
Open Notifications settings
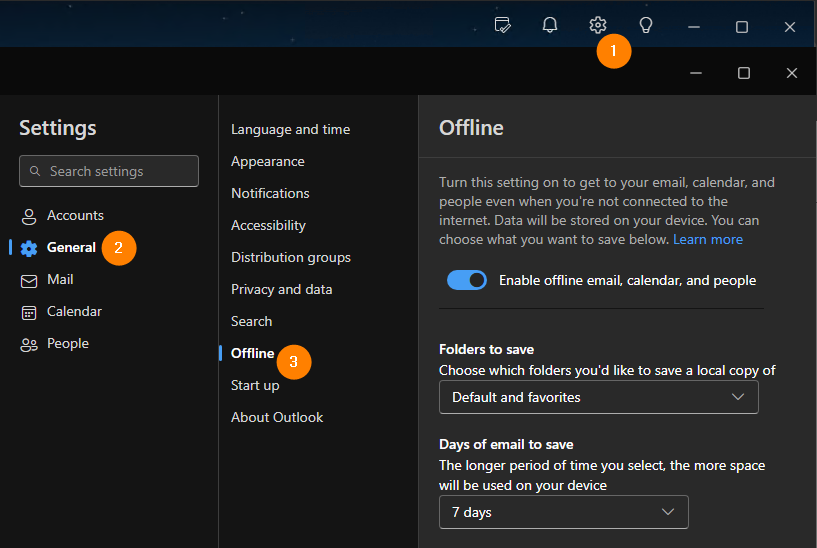coord(270,193)
